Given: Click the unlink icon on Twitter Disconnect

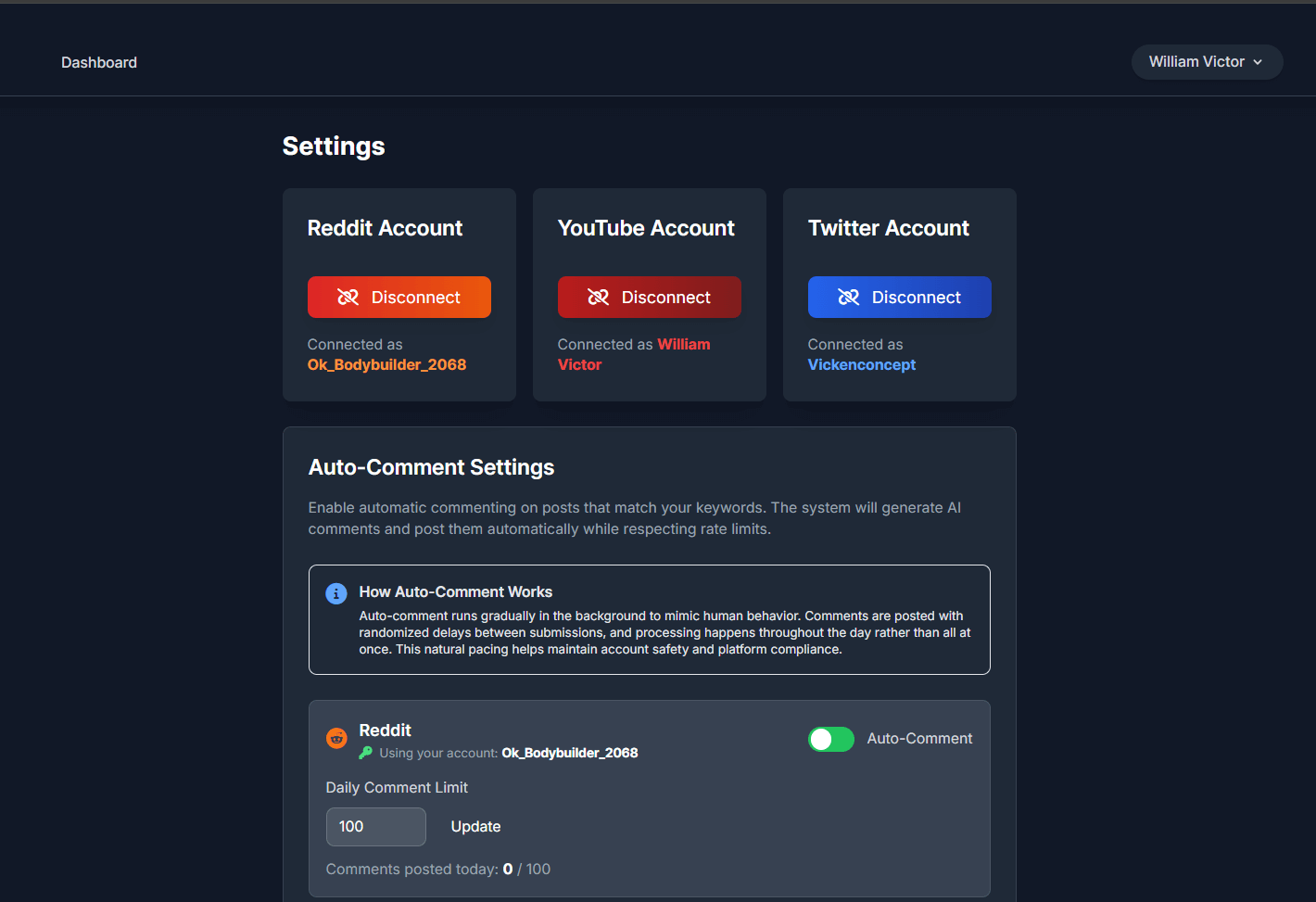Looking at the screenshot, I should pyautogui.click(x=849, y=298).
